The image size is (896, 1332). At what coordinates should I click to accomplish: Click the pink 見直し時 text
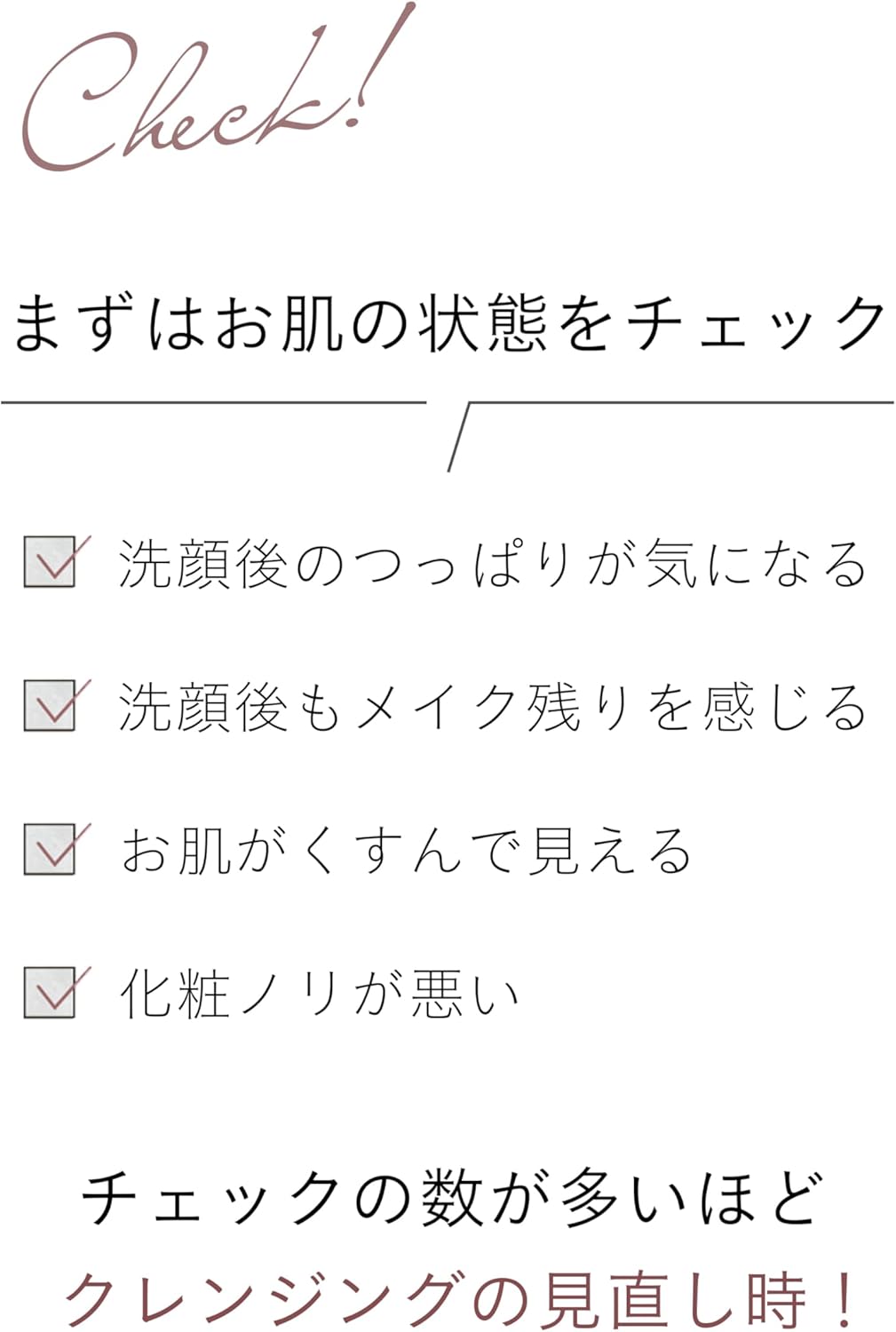point(673,1298)
